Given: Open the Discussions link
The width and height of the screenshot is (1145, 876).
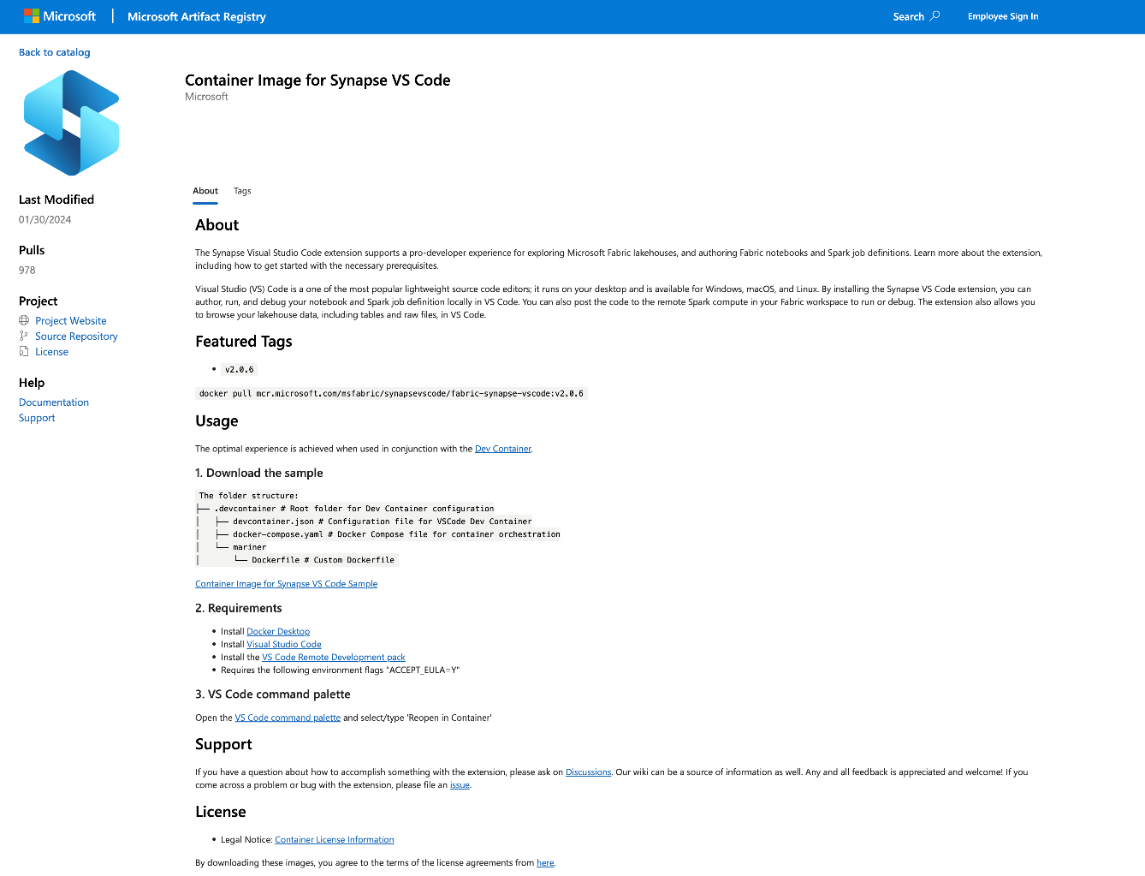Looking at the screenshot, I should [x=588, y=772].
